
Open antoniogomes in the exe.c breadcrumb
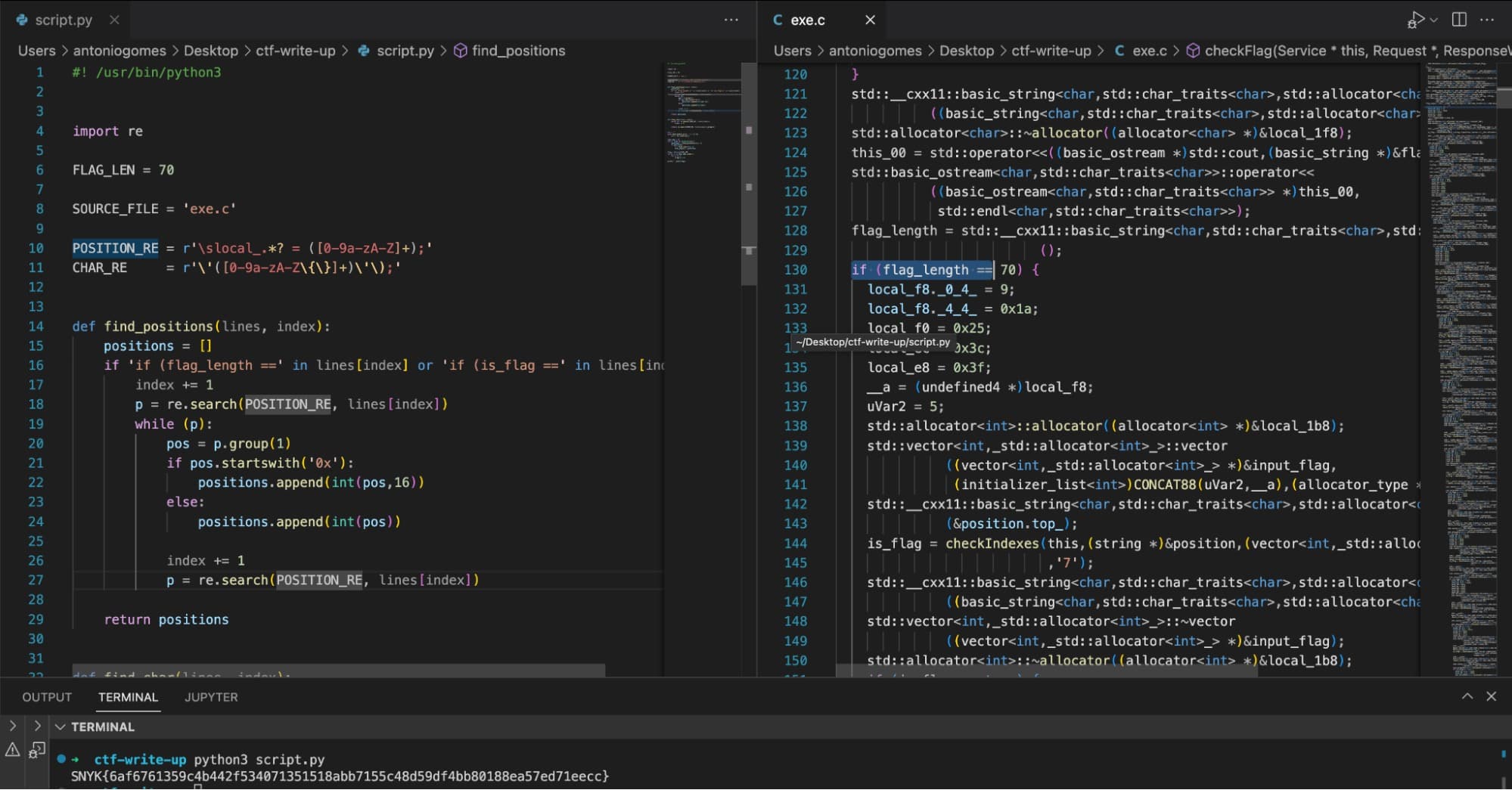click(x=874, y=51)
